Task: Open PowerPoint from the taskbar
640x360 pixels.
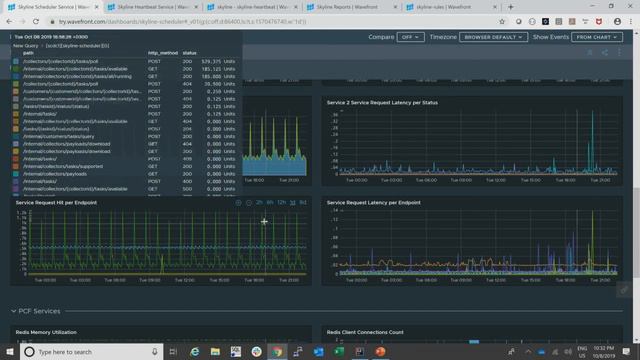Action: 380,351
